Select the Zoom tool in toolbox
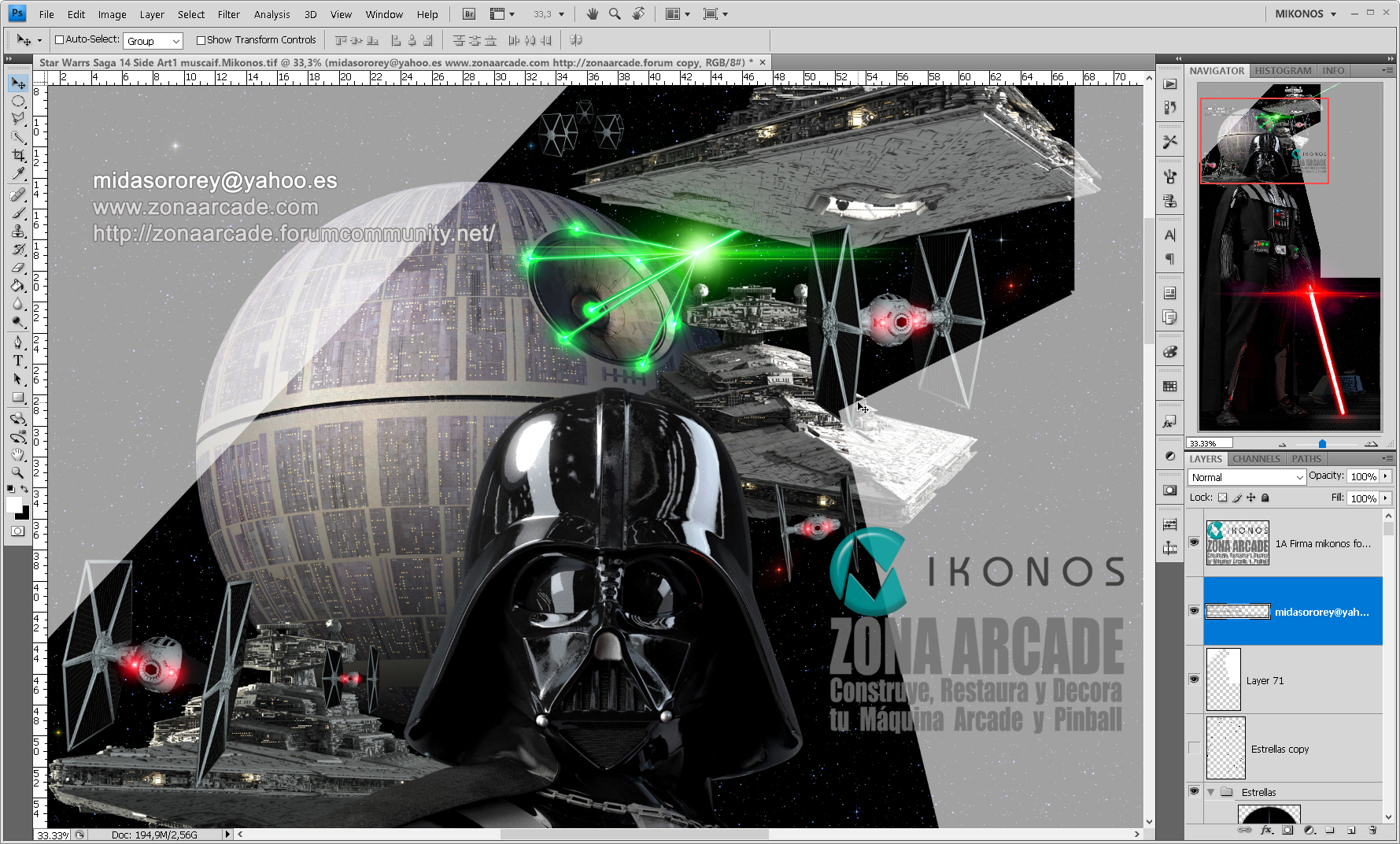 tap(18, 472)
